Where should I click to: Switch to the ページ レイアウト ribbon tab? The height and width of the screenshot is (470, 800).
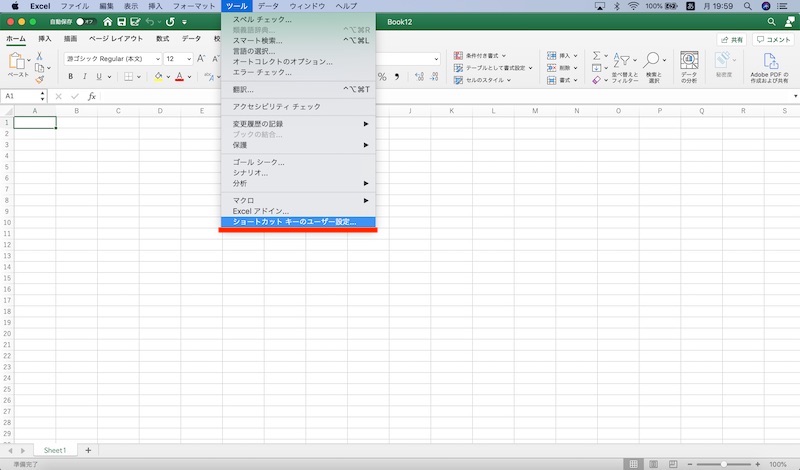(x=116, y=39)
